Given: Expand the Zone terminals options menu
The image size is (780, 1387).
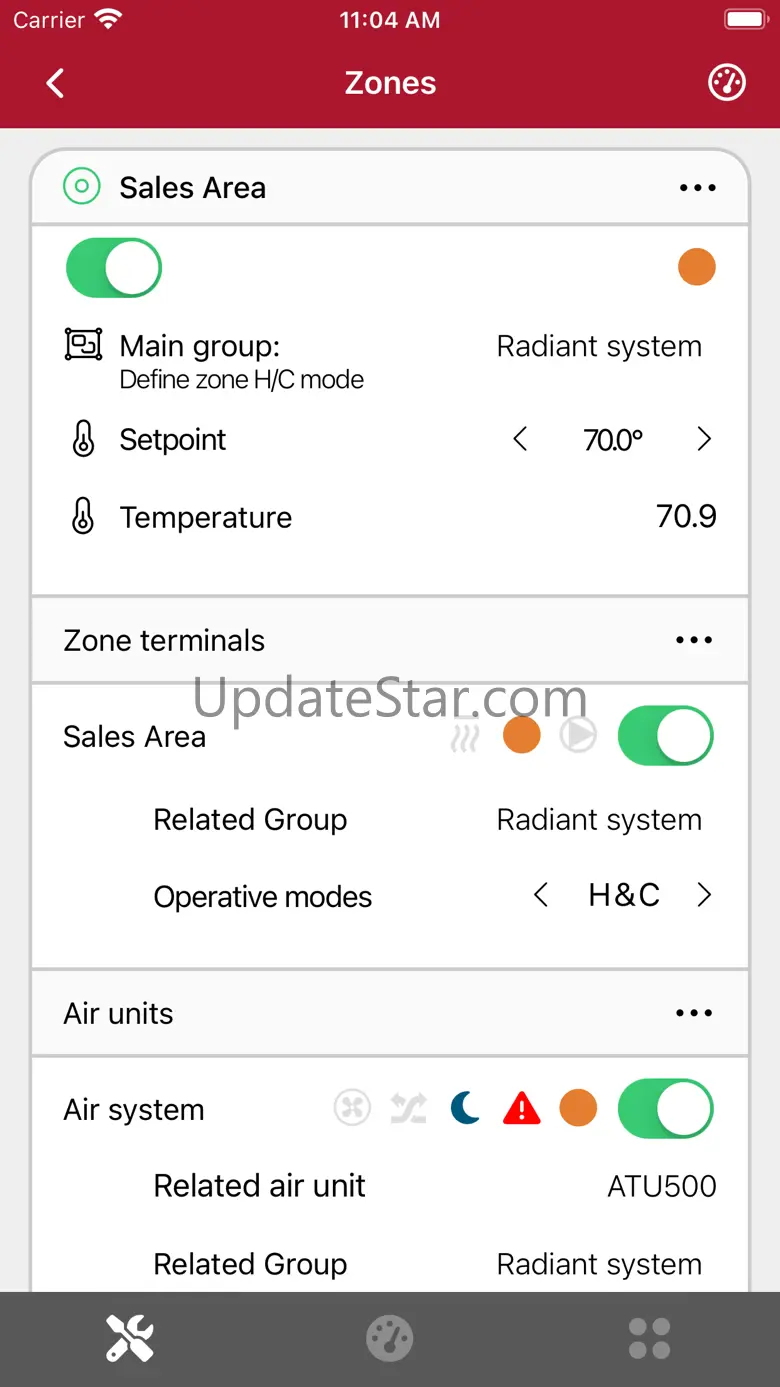Looking at the screenshot, I should tap(694, 640).
